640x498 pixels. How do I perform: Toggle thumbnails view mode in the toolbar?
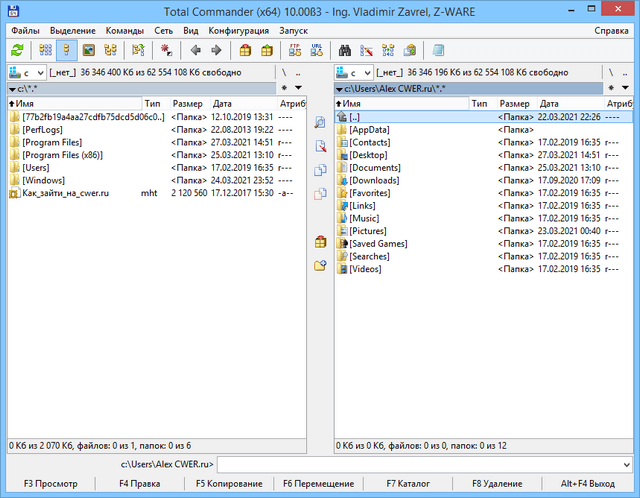tap(88, 50)
